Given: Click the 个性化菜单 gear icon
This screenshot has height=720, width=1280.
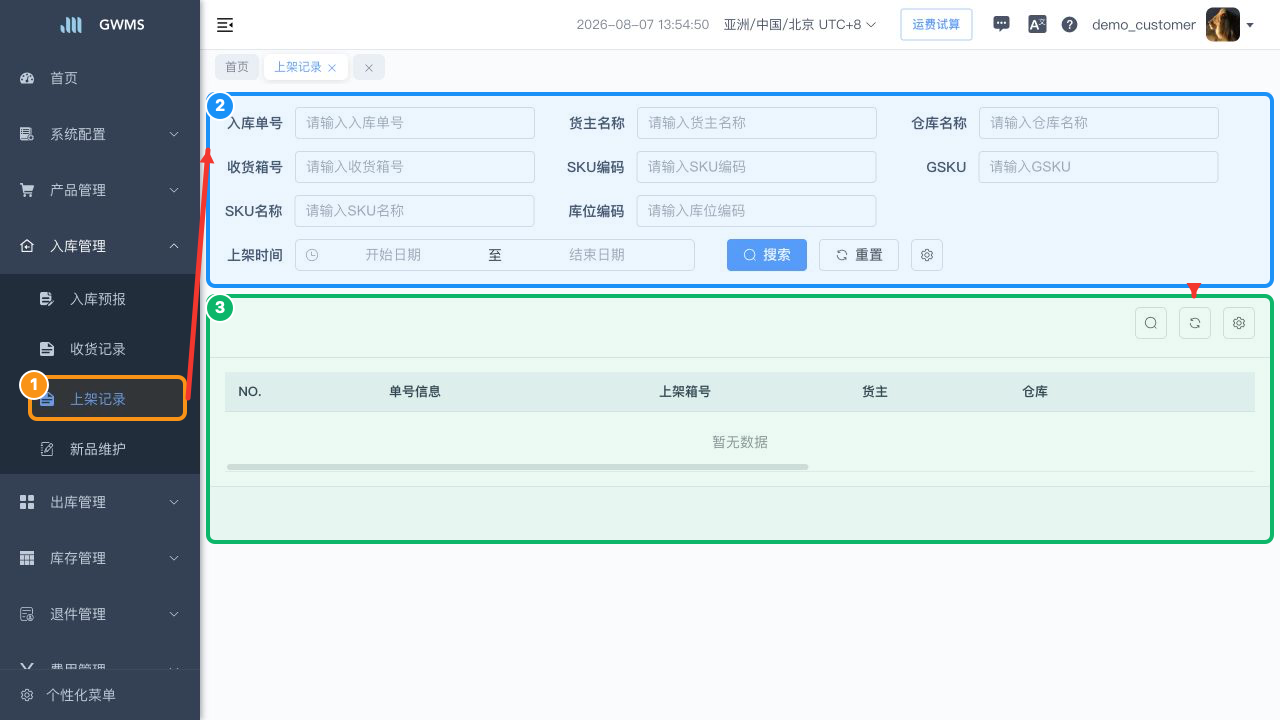Looking at the screenshot, I should pyautogui.click(x=27, y=695).
